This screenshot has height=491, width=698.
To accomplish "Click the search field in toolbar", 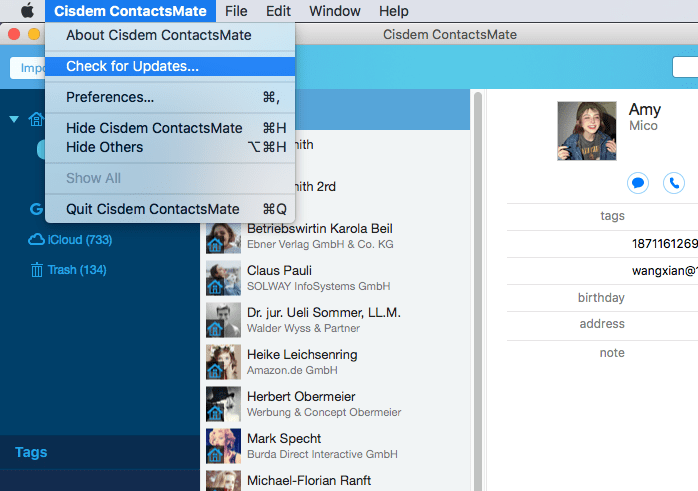I will (x=685, y=67).
